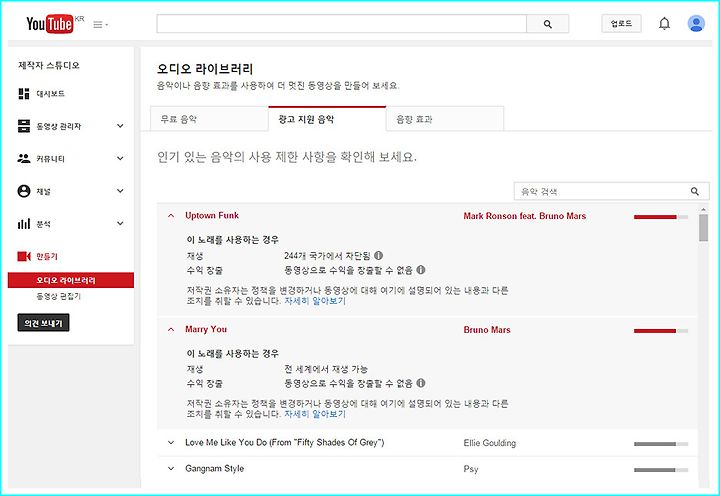
Task: Click the Gangnam Style song title
Action: tap(214, 468)
